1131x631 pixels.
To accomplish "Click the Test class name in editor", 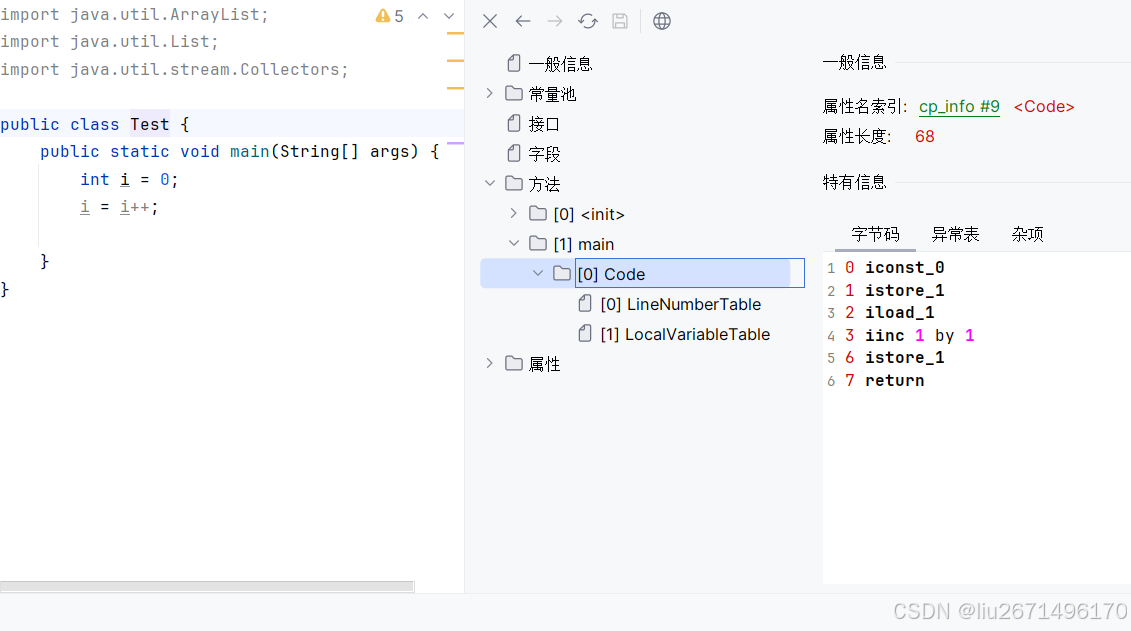I will coord(149,124).
